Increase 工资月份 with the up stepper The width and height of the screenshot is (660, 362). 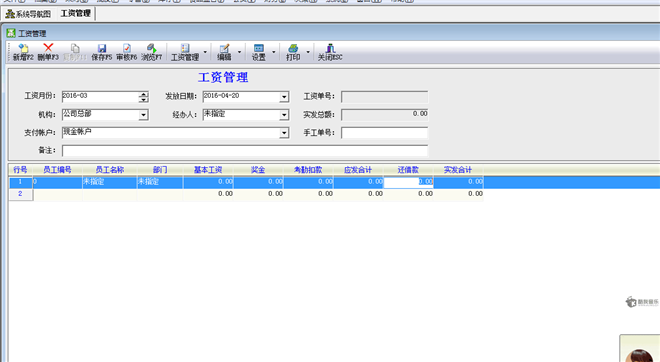pyautogui.click(x=144, y=94)
